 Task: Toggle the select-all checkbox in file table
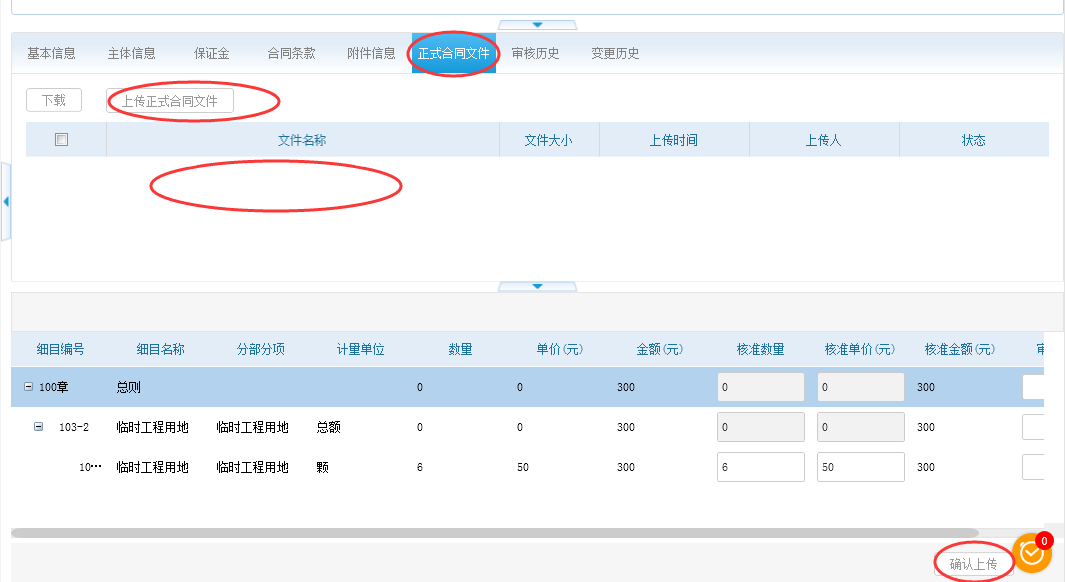point(61,140)
